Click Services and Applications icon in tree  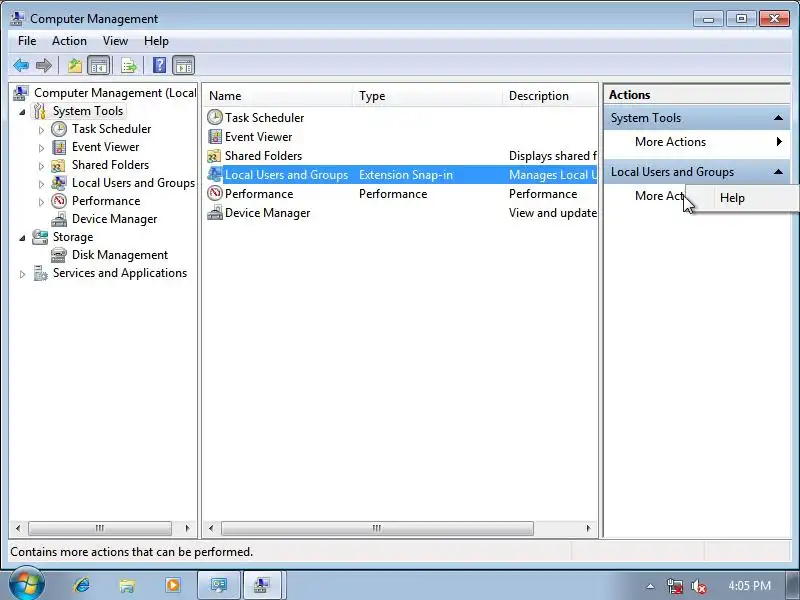click(40, 273)
